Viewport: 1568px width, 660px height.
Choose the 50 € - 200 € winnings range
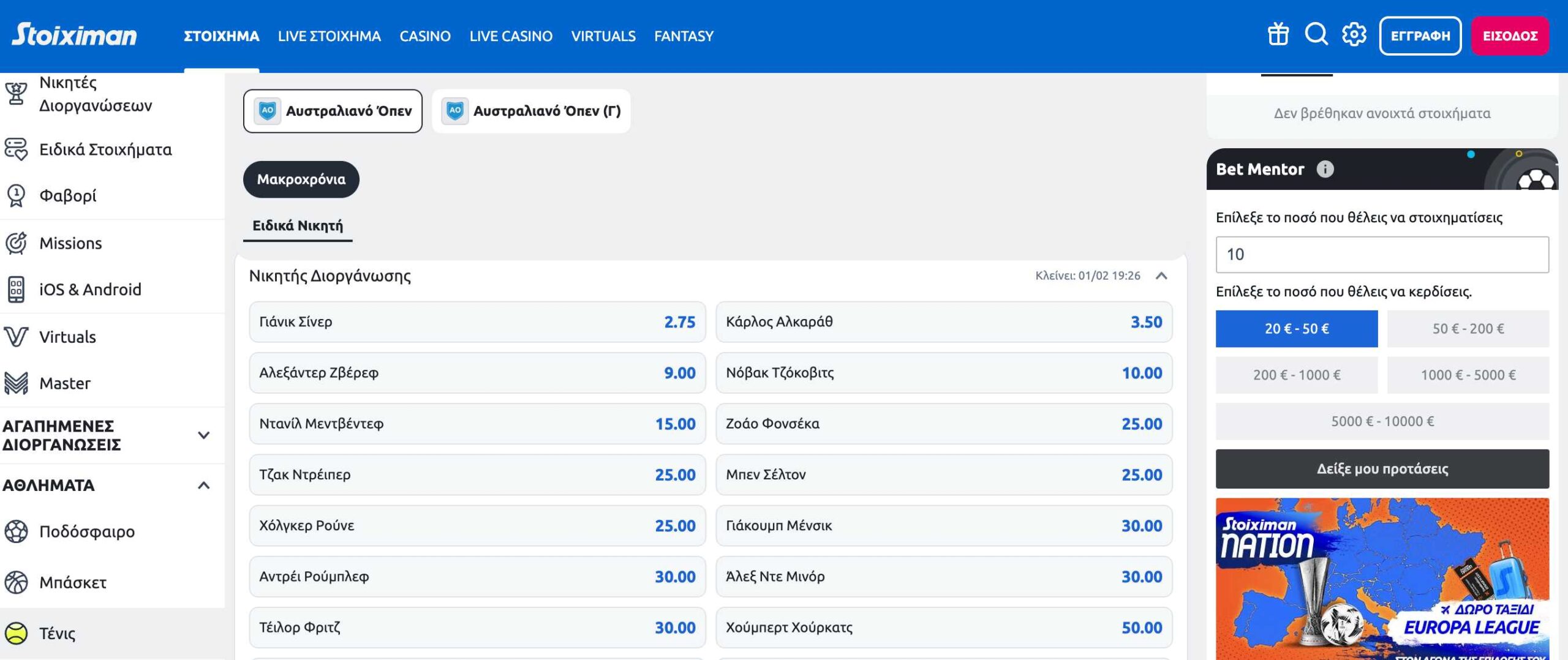click(1468, 329)
